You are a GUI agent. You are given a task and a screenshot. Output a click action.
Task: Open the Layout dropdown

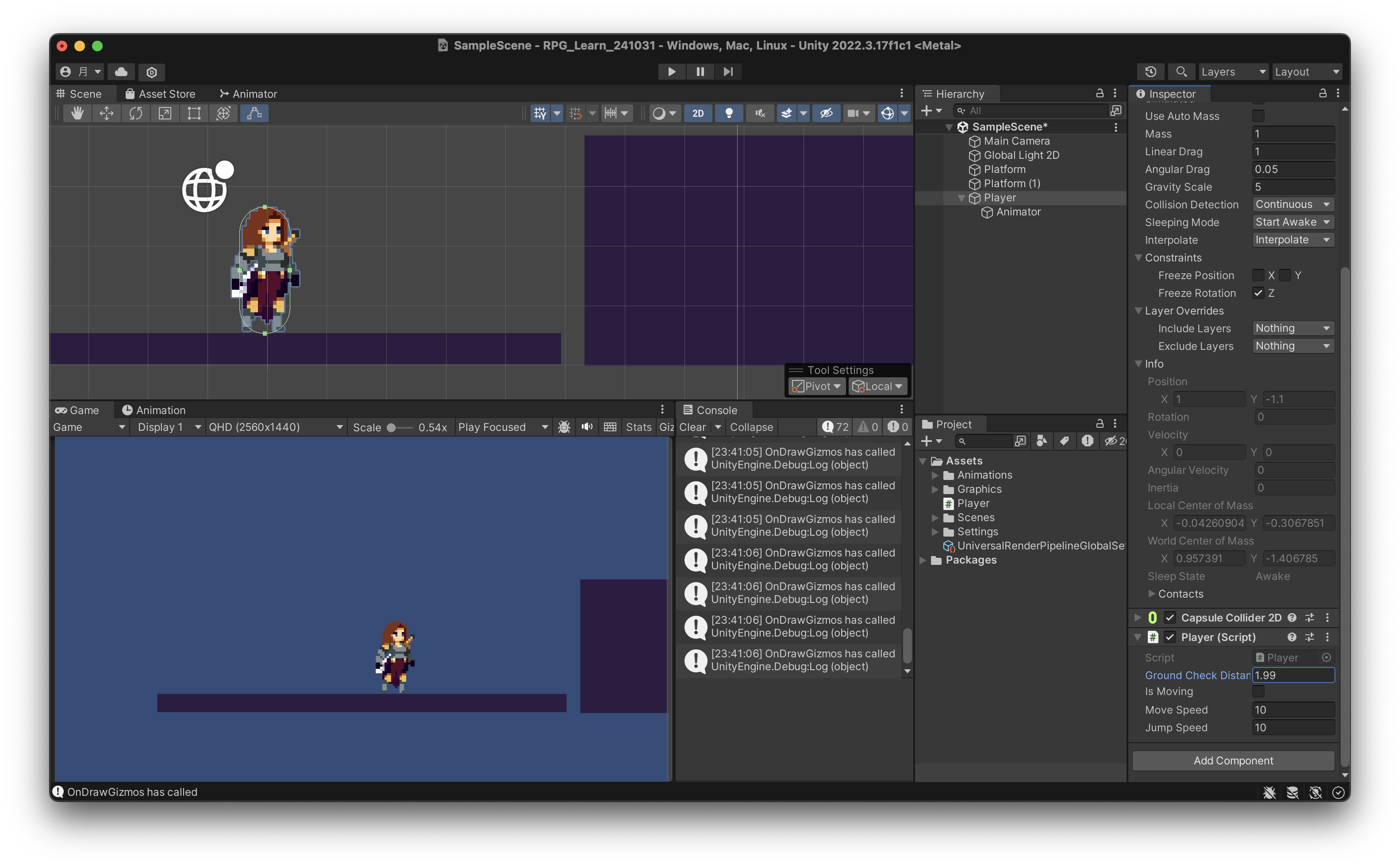[x=1307, y=72]
